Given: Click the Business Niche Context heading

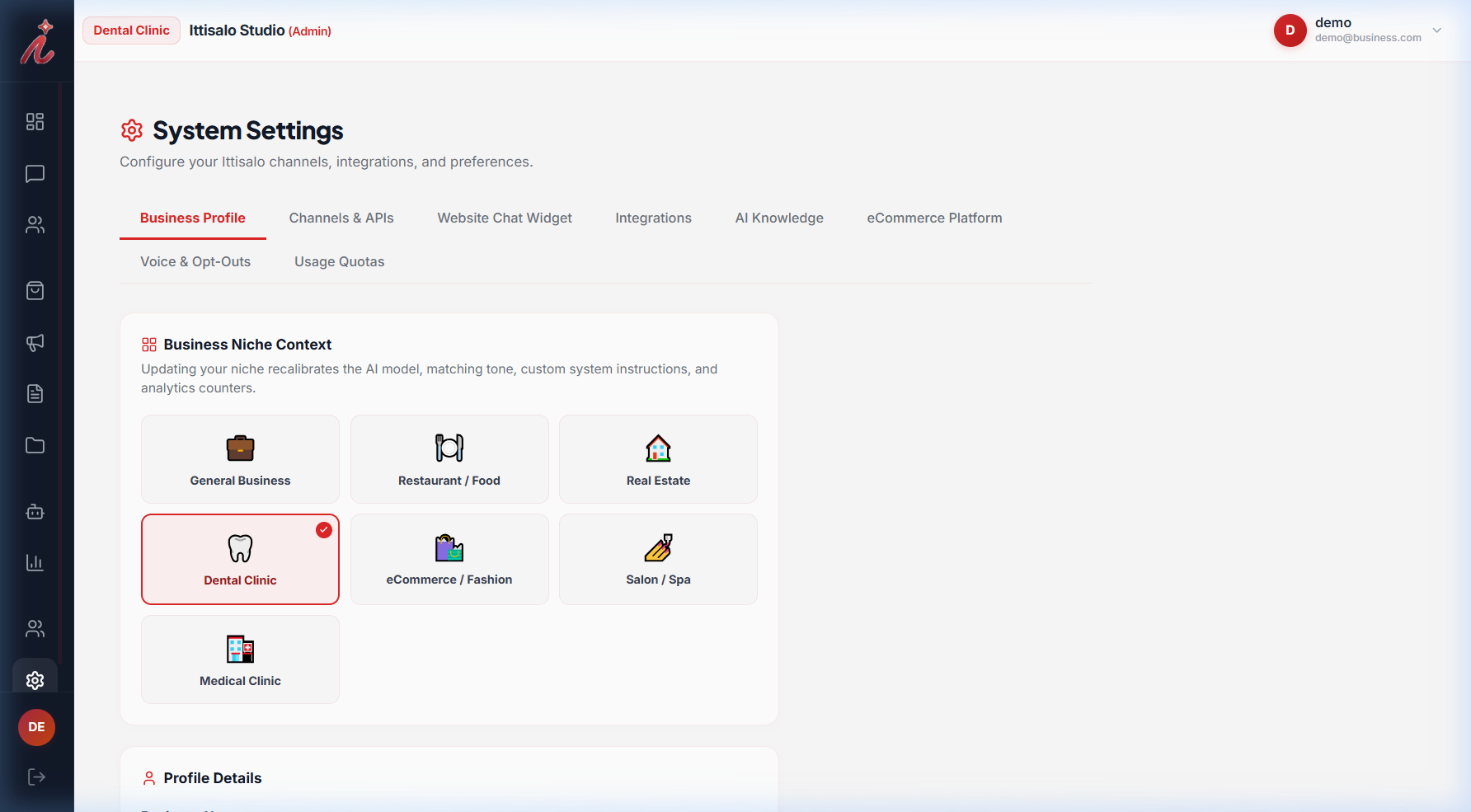Looking at the screenshot, I should (247, 345).
